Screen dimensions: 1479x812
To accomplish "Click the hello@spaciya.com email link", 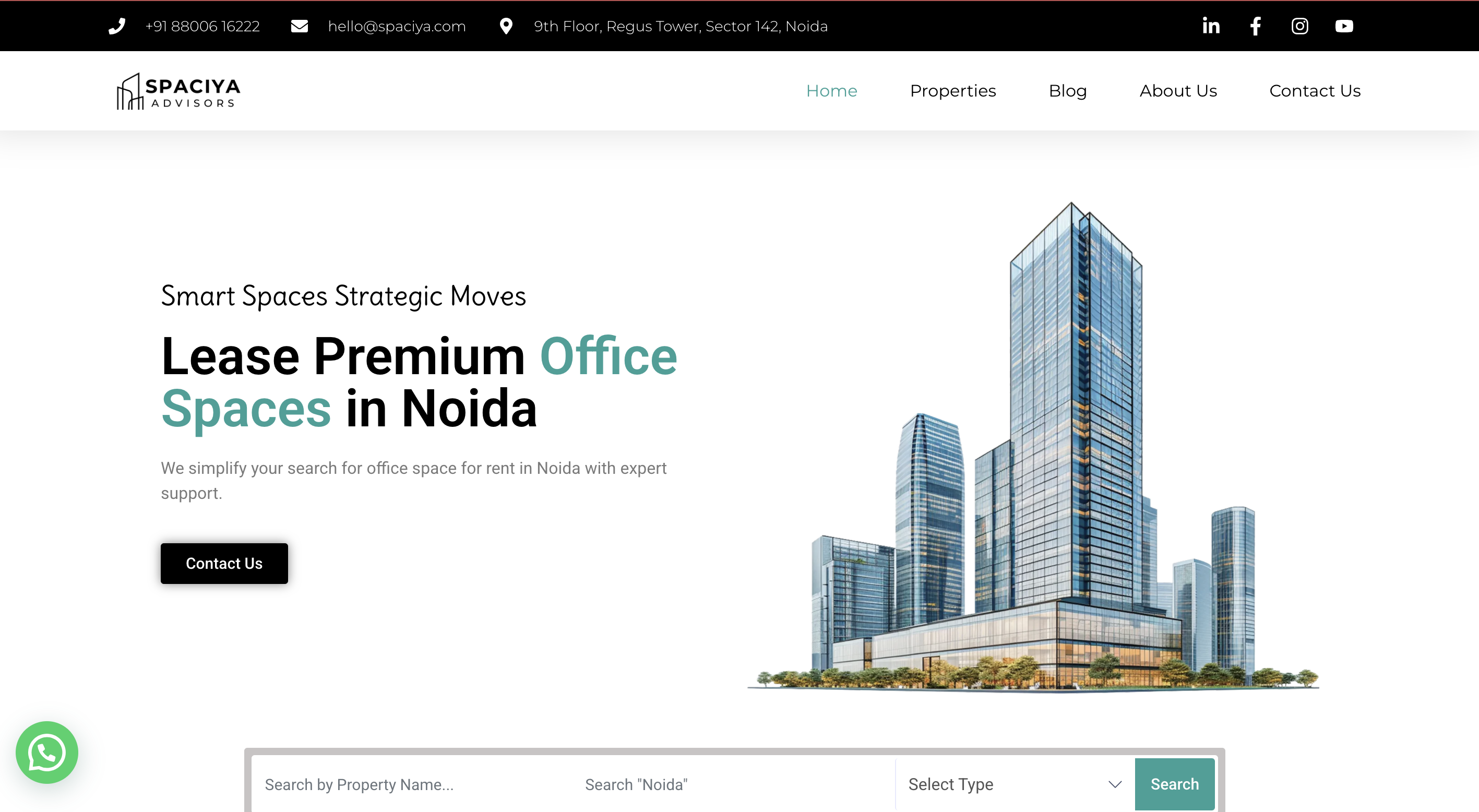I will pyautogui.click(x=396, y=26).
